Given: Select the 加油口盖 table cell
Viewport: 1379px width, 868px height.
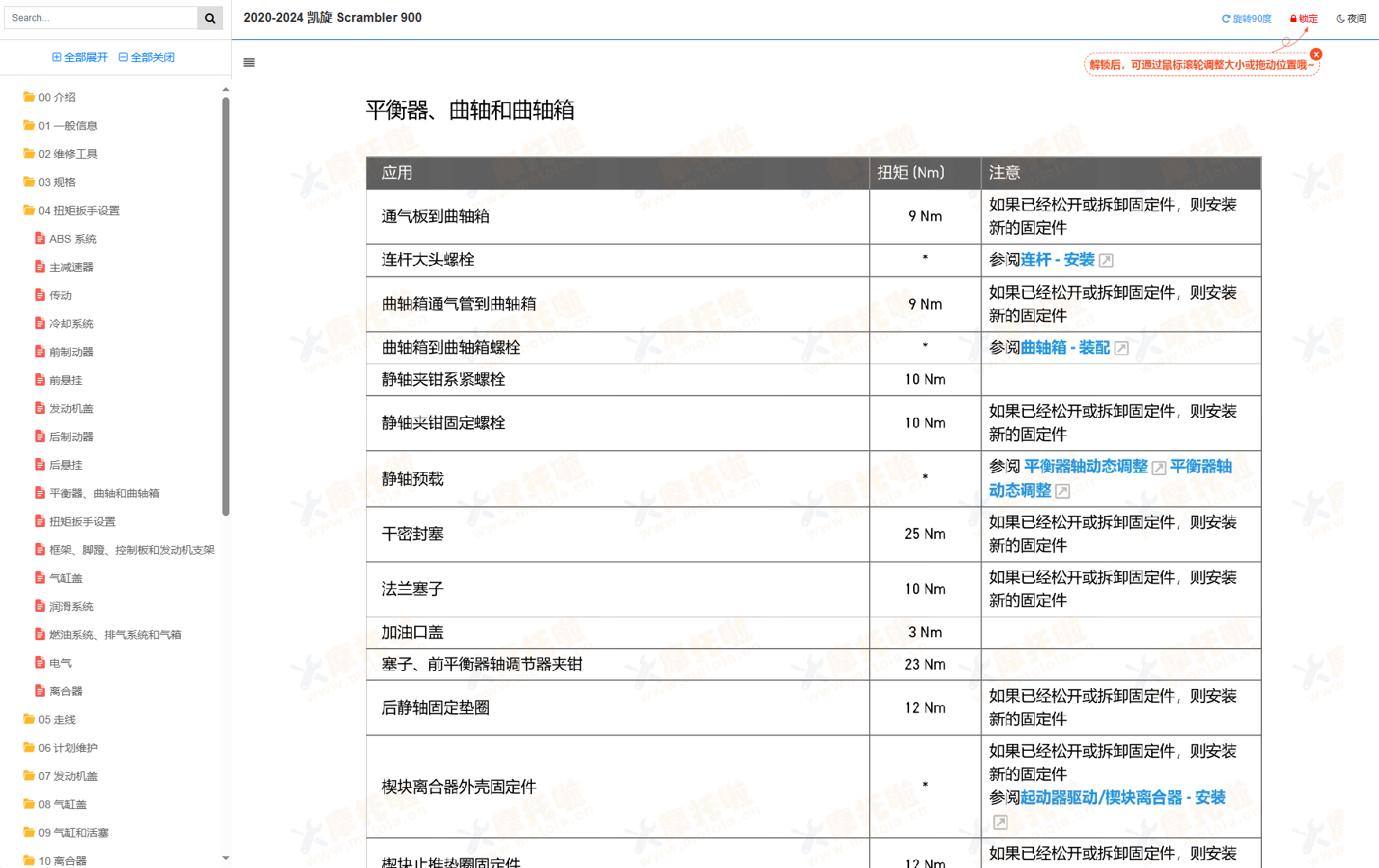Looking at the screenshot, I should click(x=618, y=632).
